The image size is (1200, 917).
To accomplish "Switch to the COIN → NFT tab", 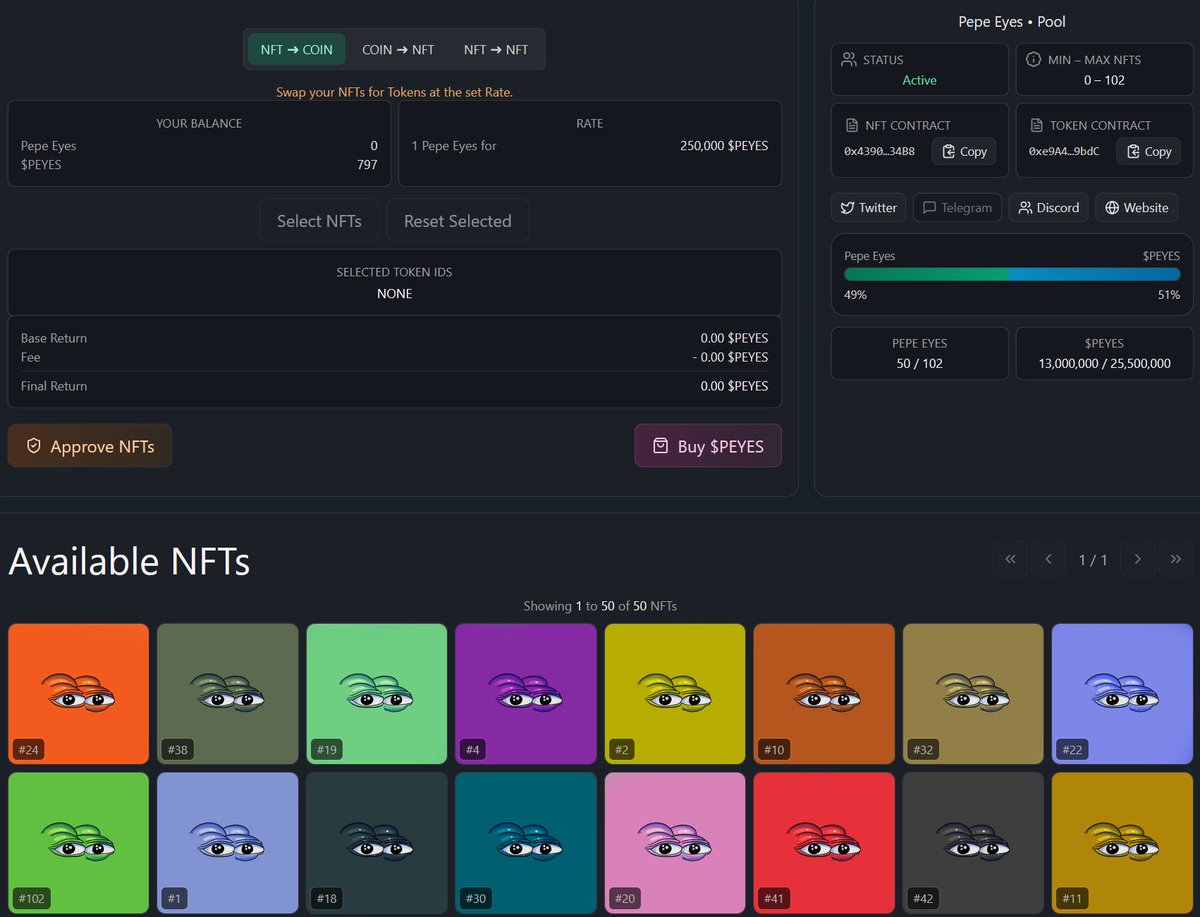I will 397,49.
